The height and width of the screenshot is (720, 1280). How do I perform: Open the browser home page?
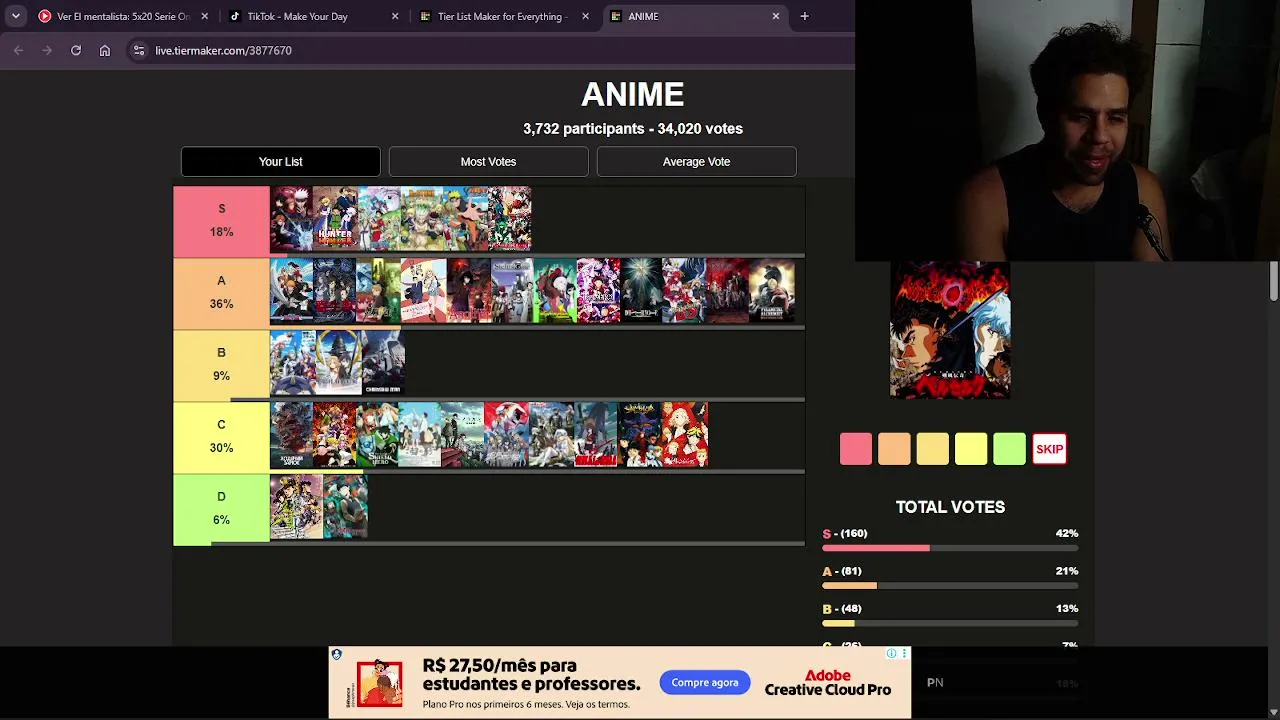(105, 50)
